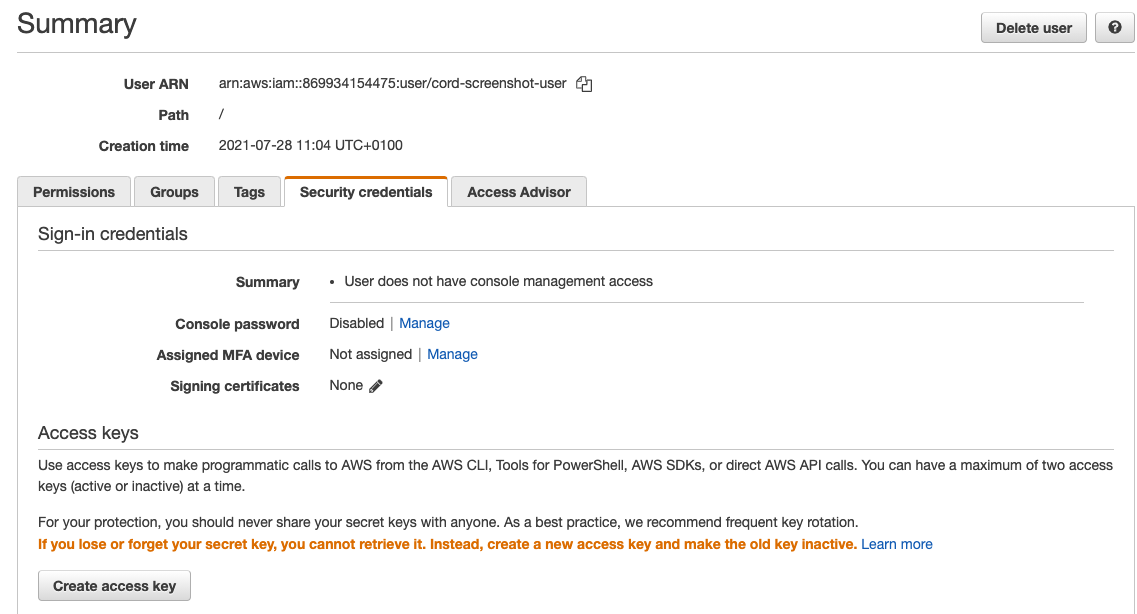Manage the assigned MFA device
The image size is (1137, 614).
click(x=452, y=354)
